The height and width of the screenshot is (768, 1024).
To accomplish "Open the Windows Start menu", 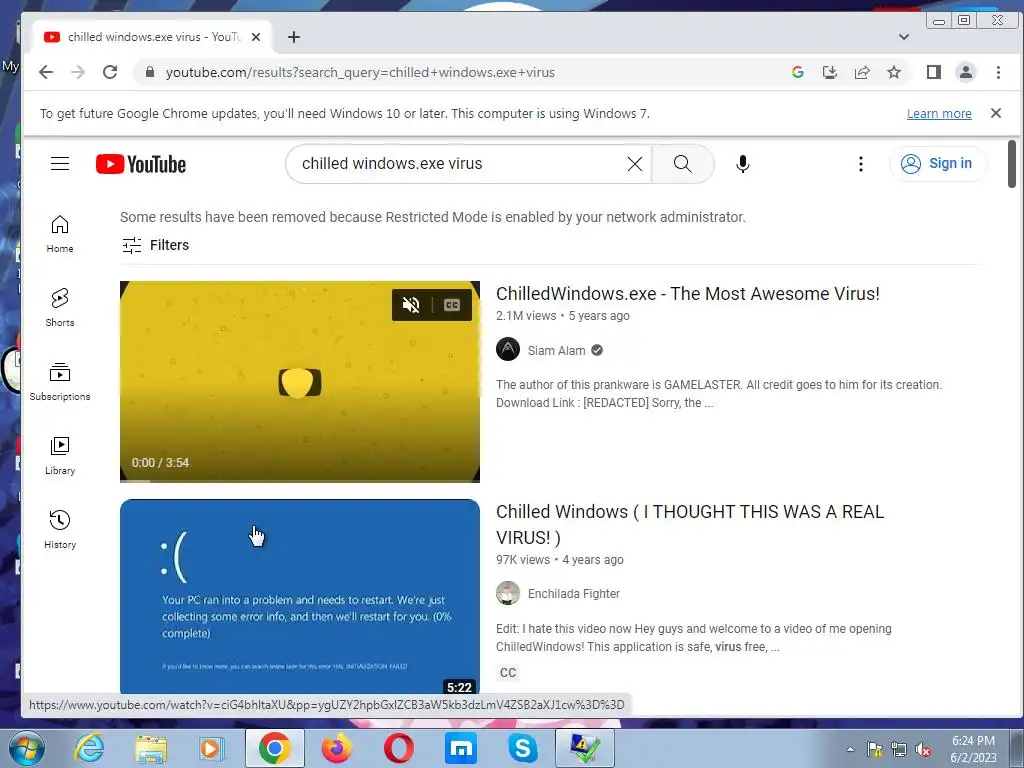I will tap(26, 748).
